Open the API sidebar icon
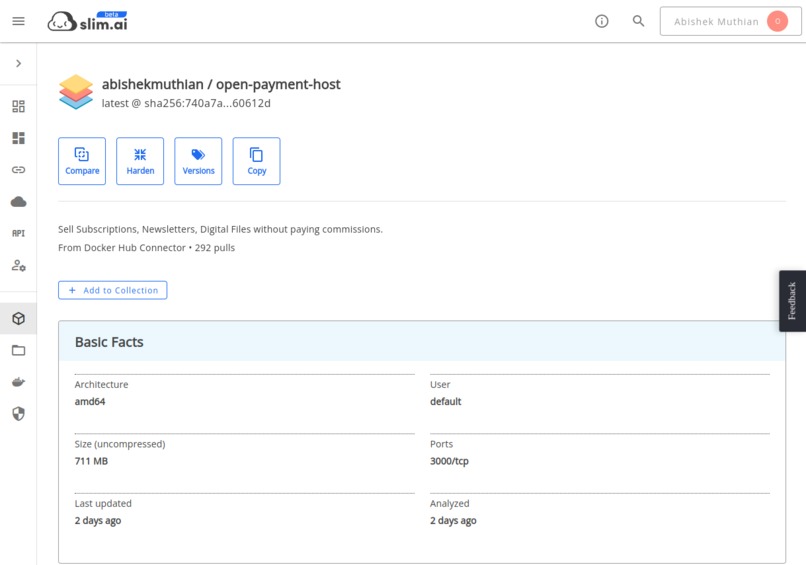This screenshot has width=806, height=565. (19, 233)
